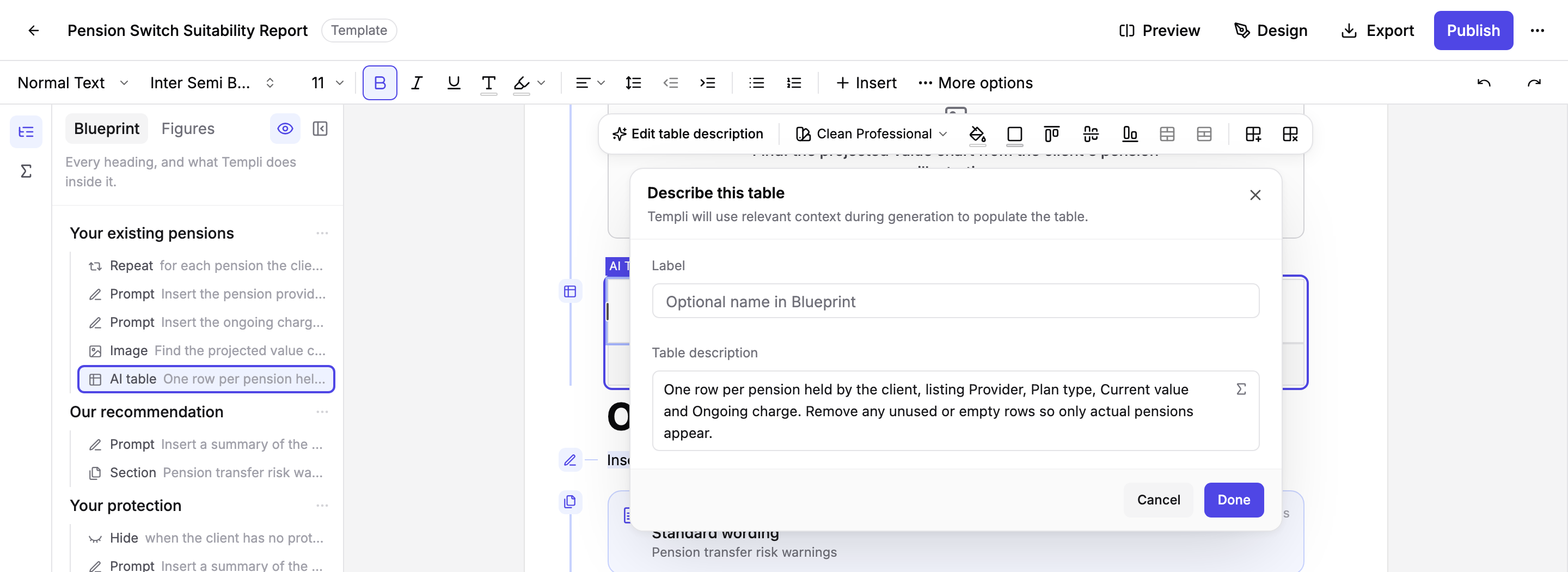Screen dimensions: 1568x572
Task: Expand text alignment options
Action: click(x=590, y=83)
